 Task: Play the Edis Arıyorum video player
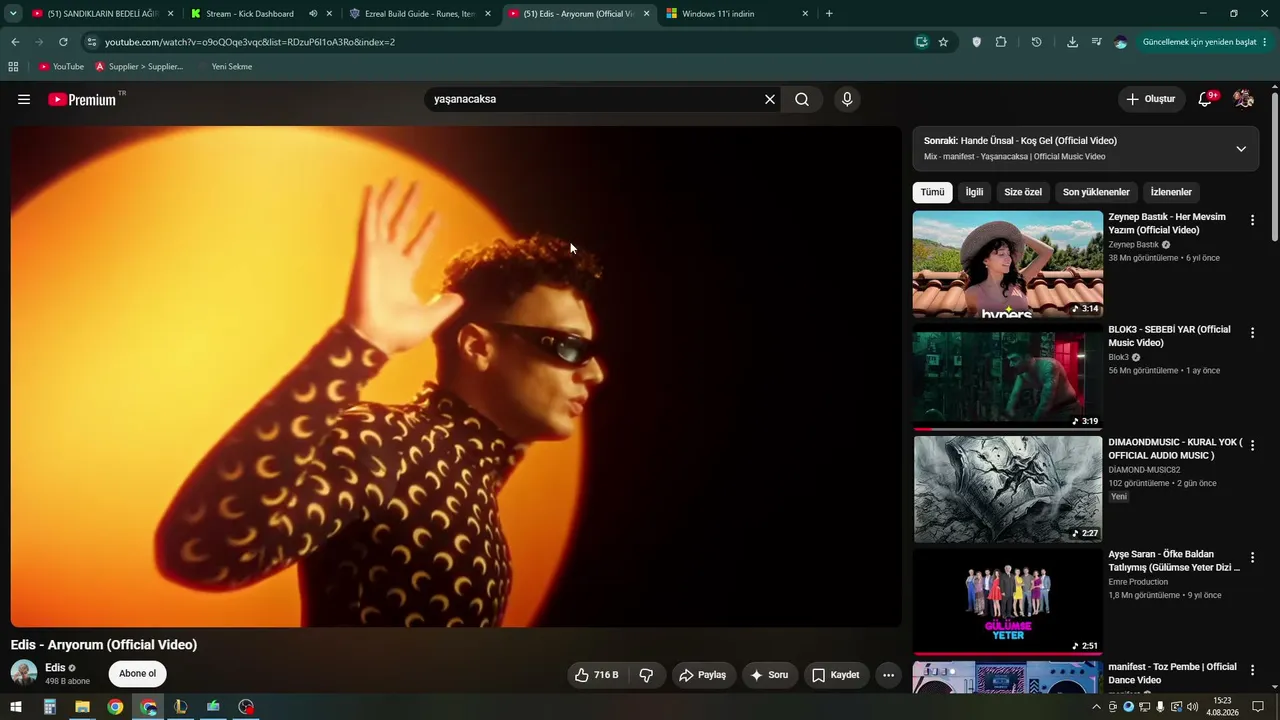[456, 377]
